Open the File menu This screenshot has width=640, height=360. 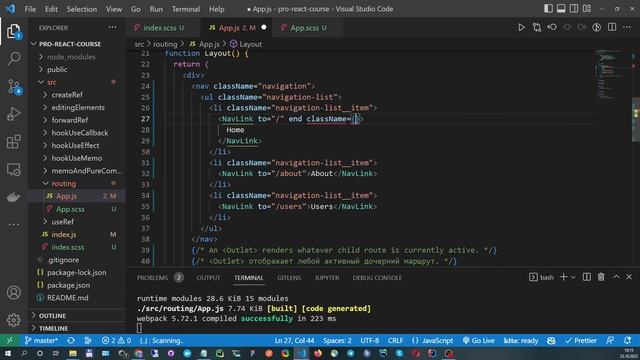[30, 9]
